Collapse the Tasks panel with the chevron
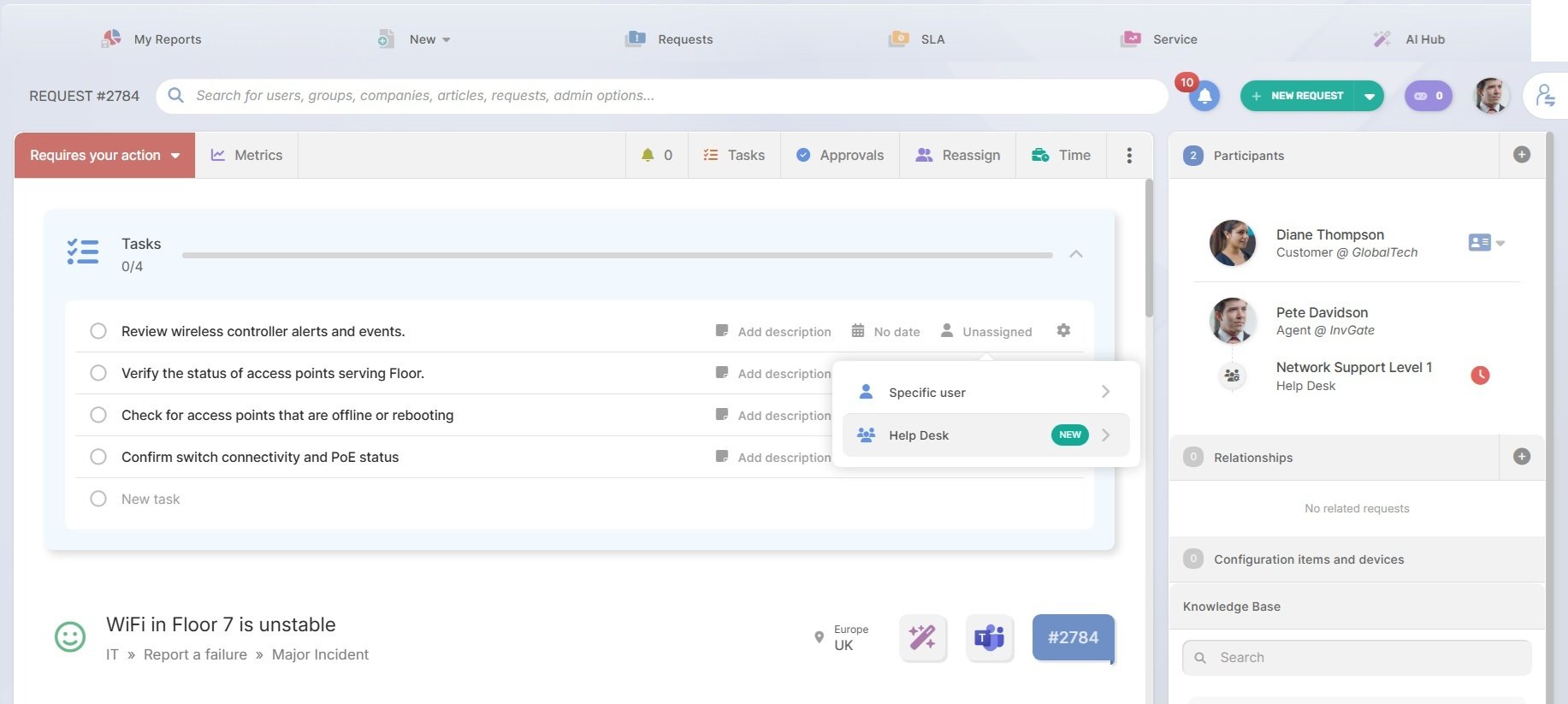The height and width of the screenshot is (704, 1568). click(x=1076, y=254)
